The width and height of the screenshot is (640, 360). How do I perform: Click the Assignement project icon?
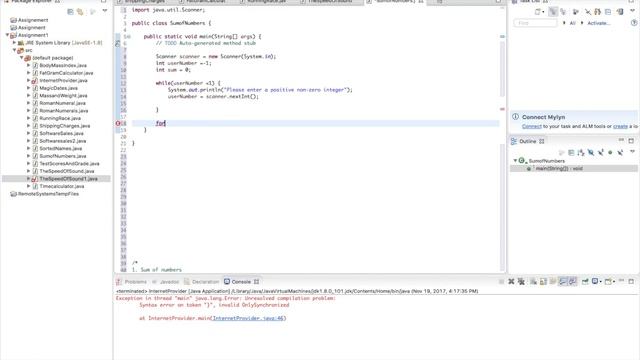click(x=13, y=20)
